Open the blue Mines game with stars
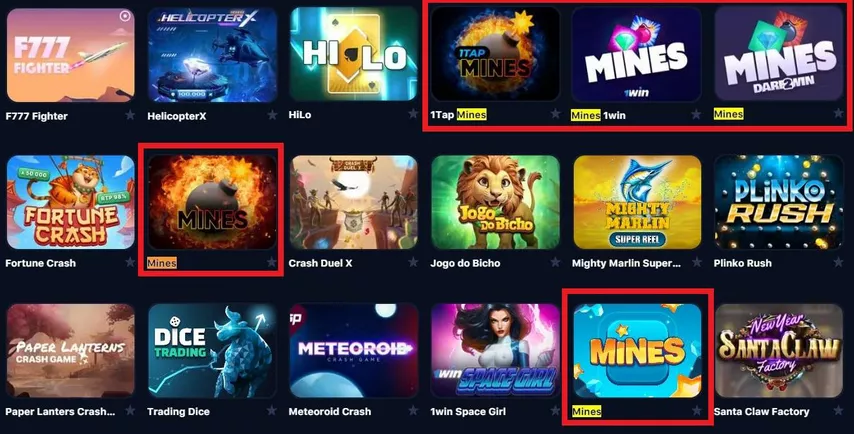Viewport: 854px width, 434px height. pyautogui.click(x=637, y=351)
